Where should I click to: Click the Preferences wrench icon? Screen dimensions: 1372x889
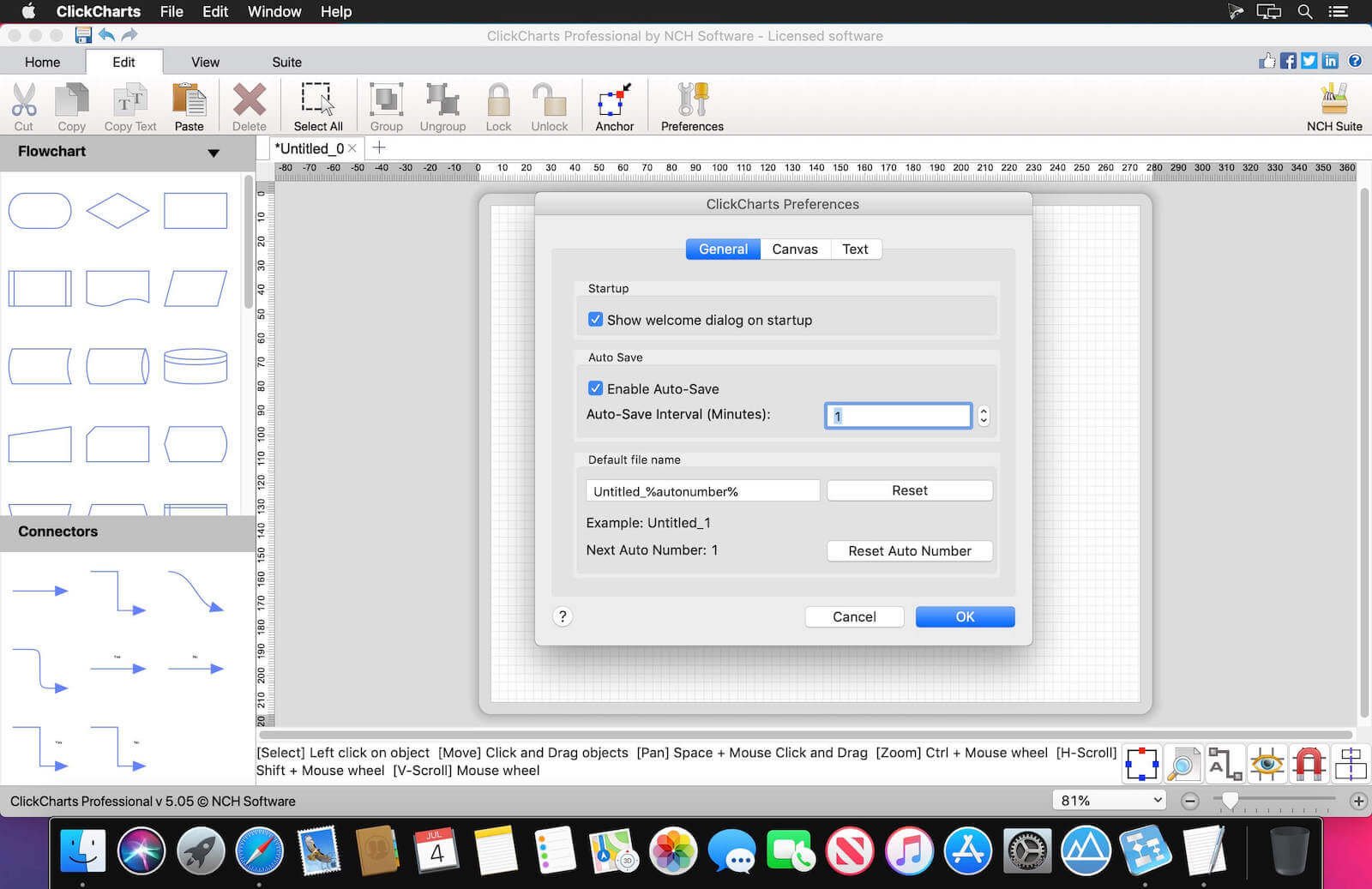(x=692, y=101)
